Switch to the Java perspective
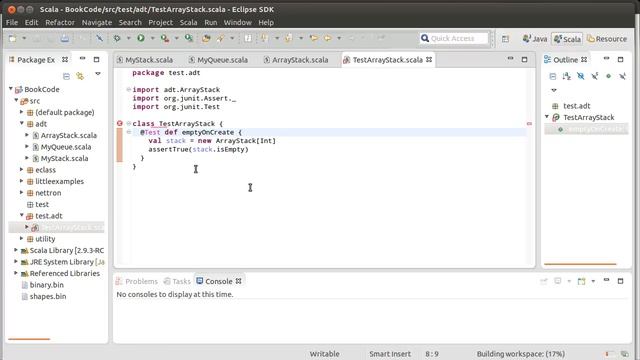 tap(535, 39)
